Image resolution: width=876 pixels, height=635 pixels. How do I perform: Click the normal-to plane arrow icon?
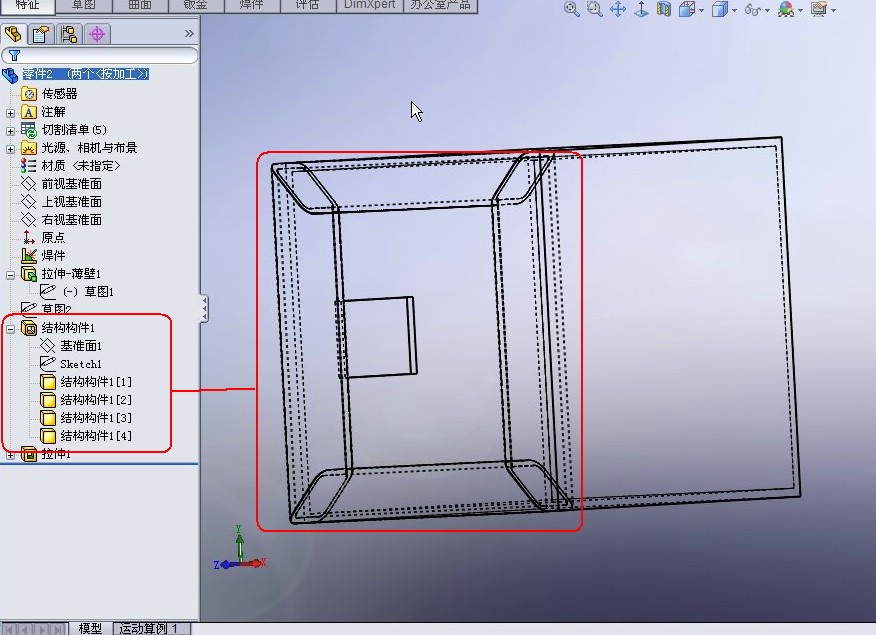641,9
